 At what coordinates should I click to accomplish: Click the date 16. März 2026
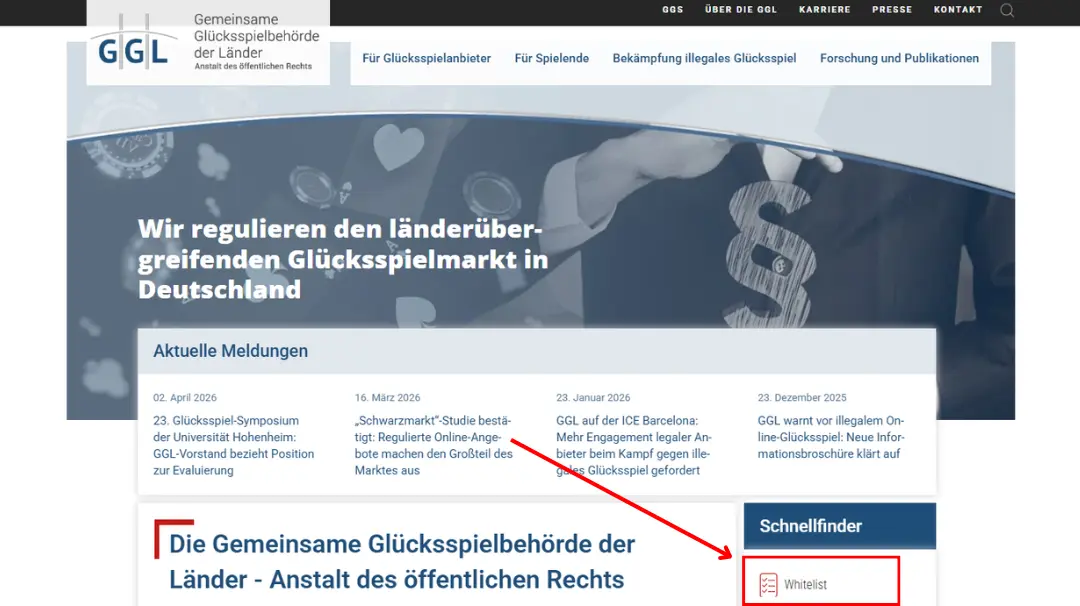387,397
